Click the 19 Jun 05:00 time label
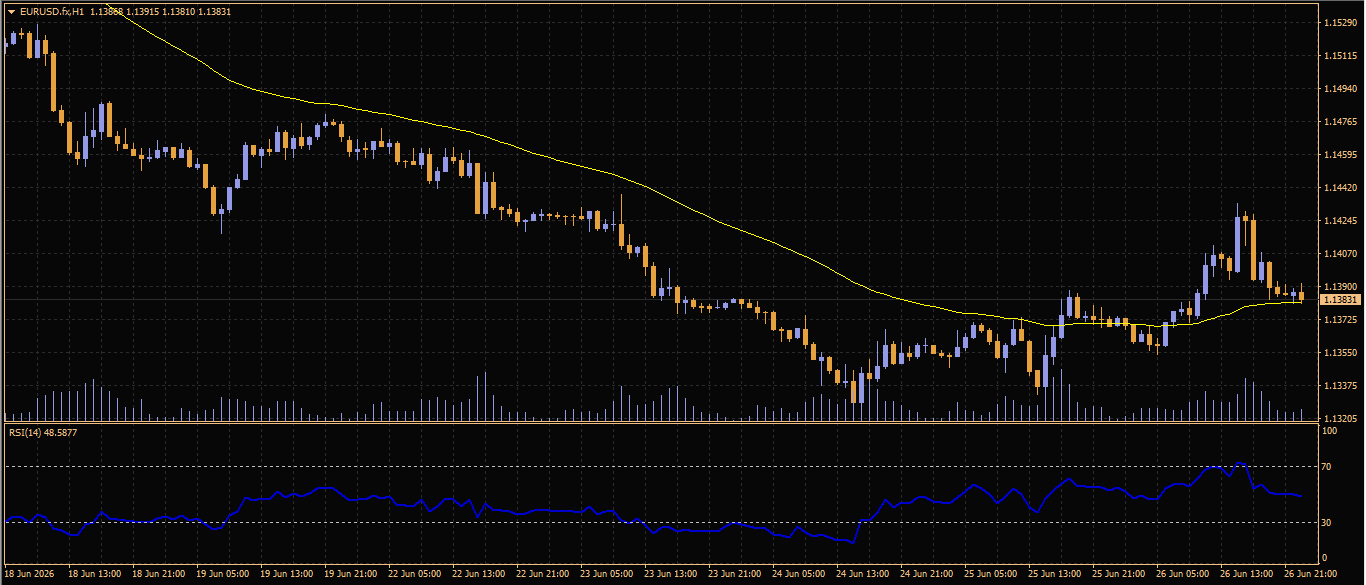 pos(223,574)
